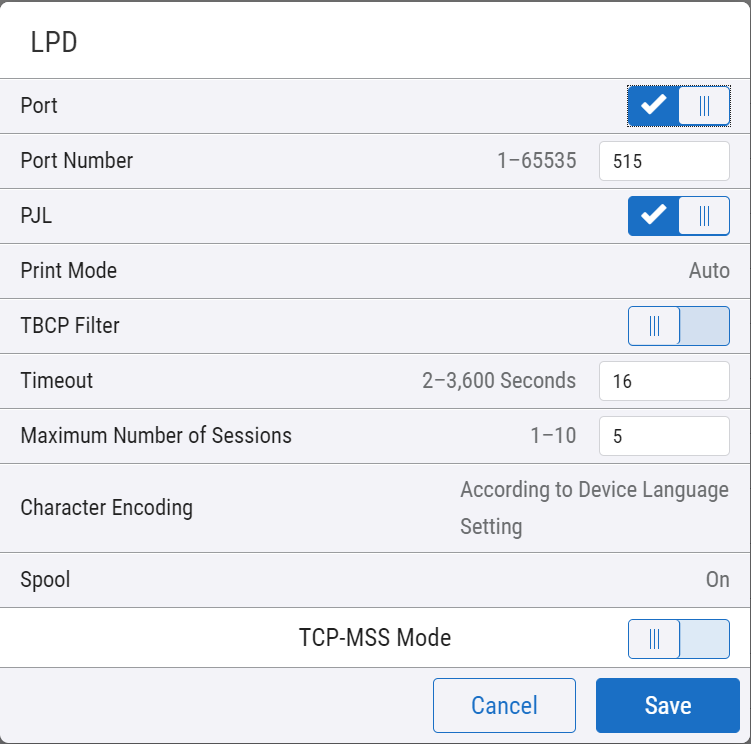Click the Cancel button
Image resolution: width=751 pixels, height=744 pixels.
click(504, 705)
